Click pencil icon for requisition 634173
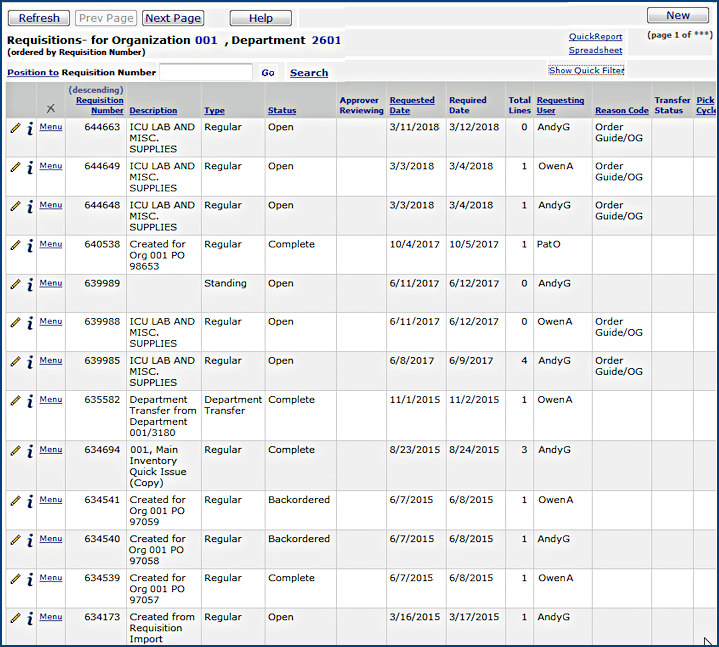 [15, 618]
